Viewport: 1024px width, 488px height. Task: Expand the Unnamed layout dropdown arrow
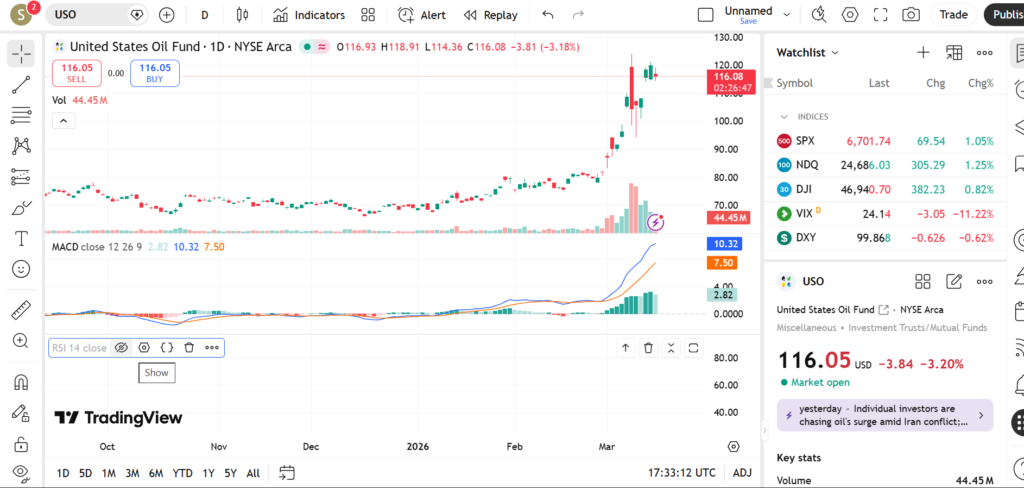tap(787, 15)
